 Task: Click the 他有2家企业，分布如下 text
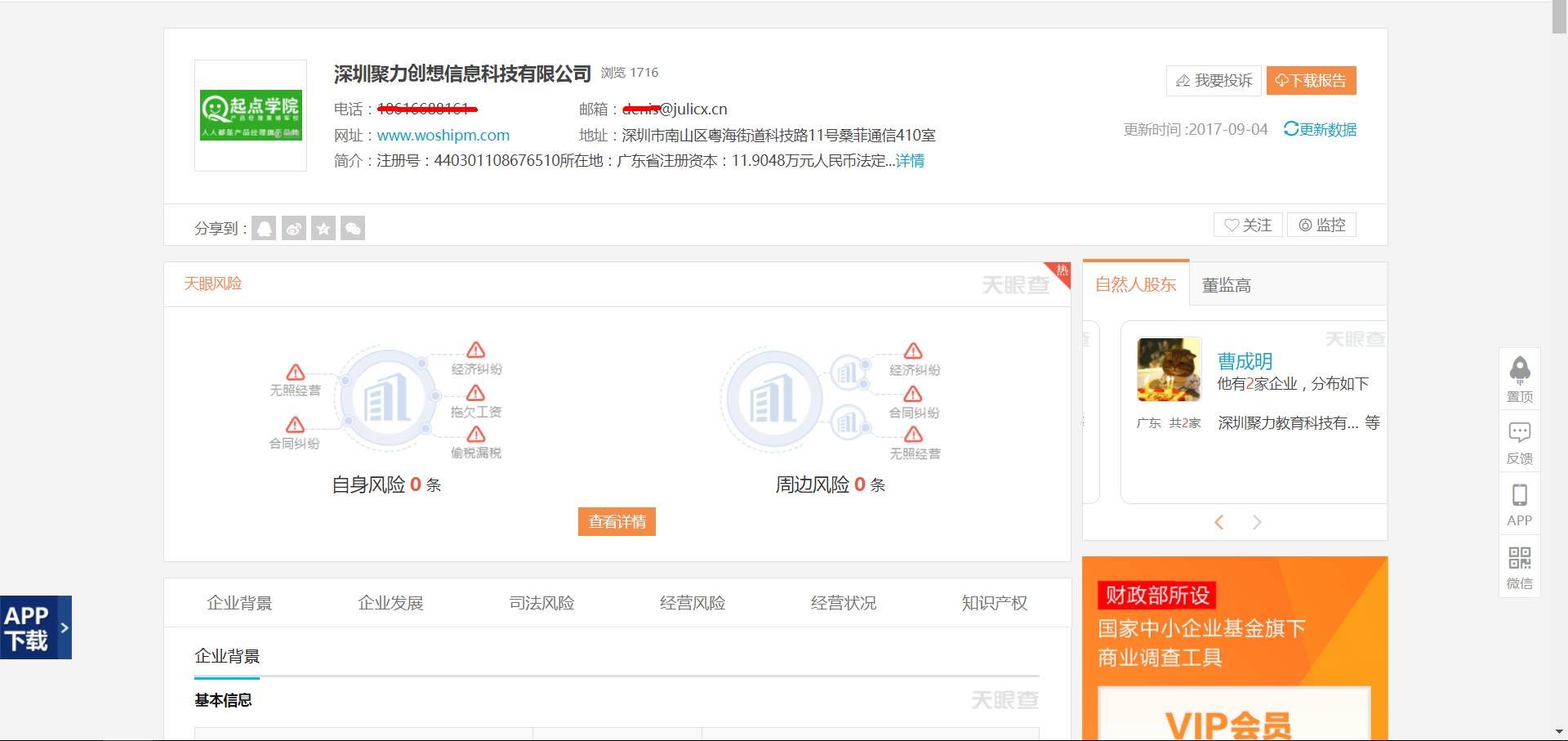[x=1293, y=384]
